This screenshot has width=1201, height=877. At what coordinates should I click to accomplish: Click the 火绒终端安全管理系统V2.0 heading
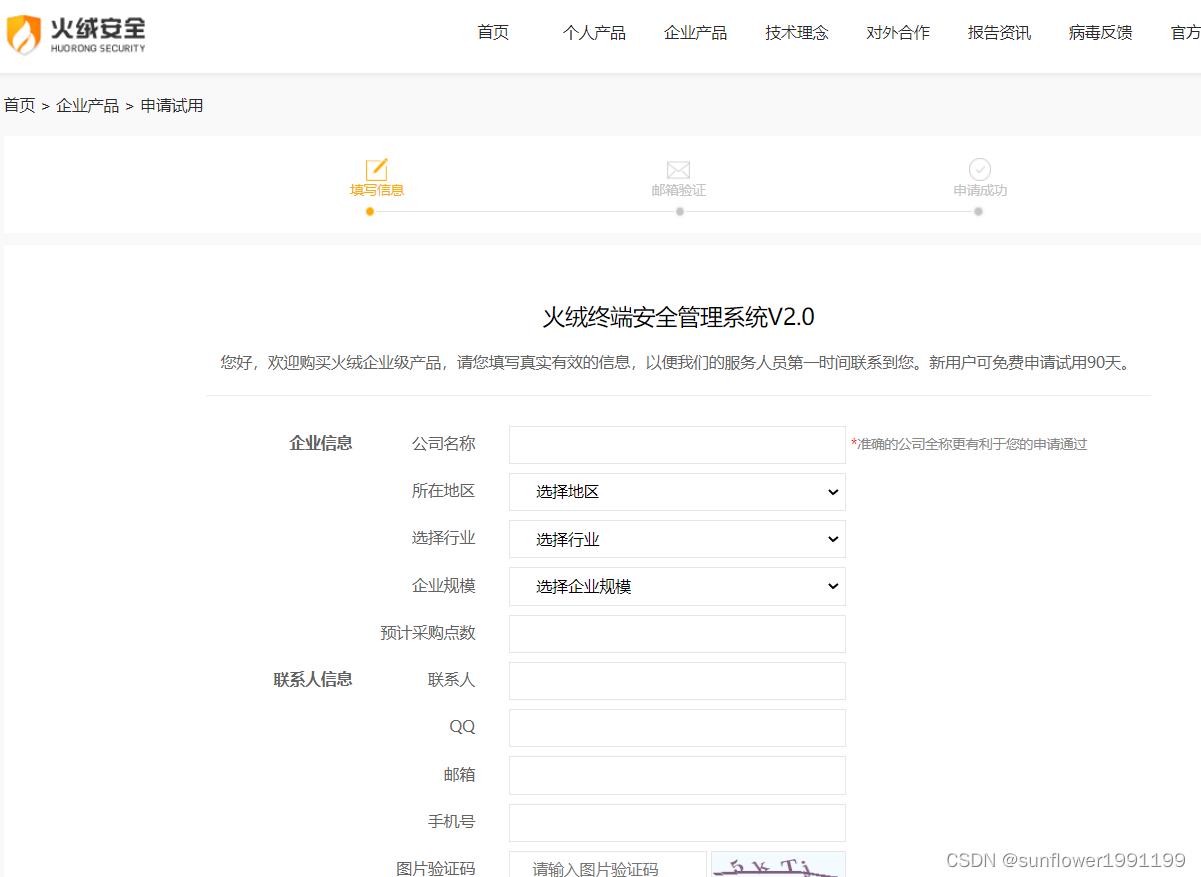coord(678,317)
